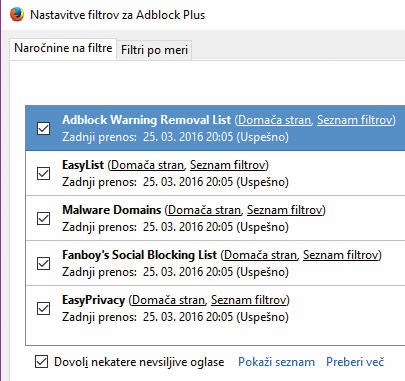405x381 pixels.
Task: Select the Naročnine na filtre tab
Action: click(x=63, y=49)
